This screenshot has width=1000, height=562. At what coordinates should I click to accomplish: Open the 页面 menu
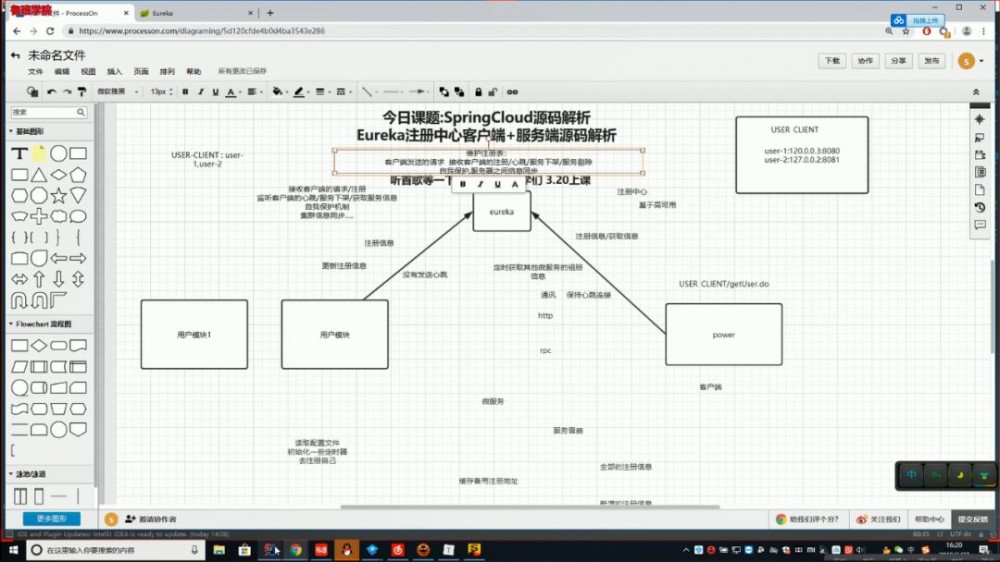tap(141, 71)
